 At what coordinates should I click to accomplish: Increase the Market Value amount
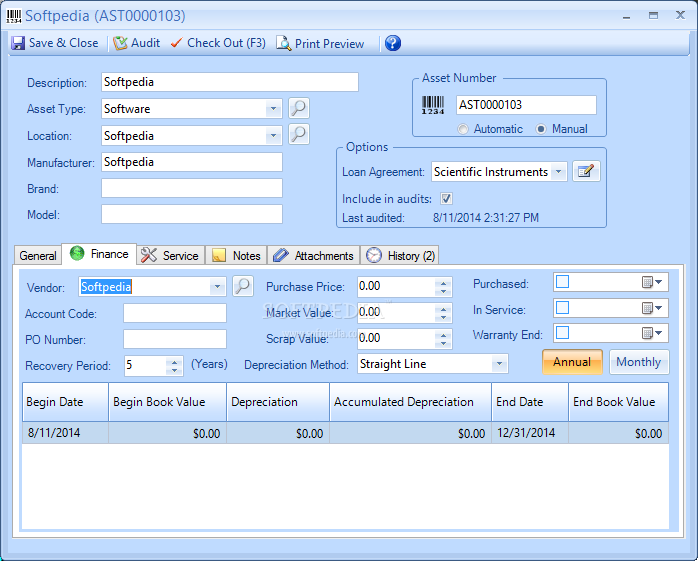443,309
